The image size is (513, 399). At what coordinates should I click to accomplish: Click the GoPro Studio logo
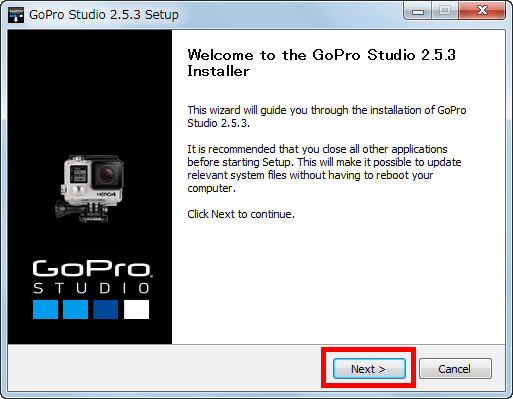[92, 289]
